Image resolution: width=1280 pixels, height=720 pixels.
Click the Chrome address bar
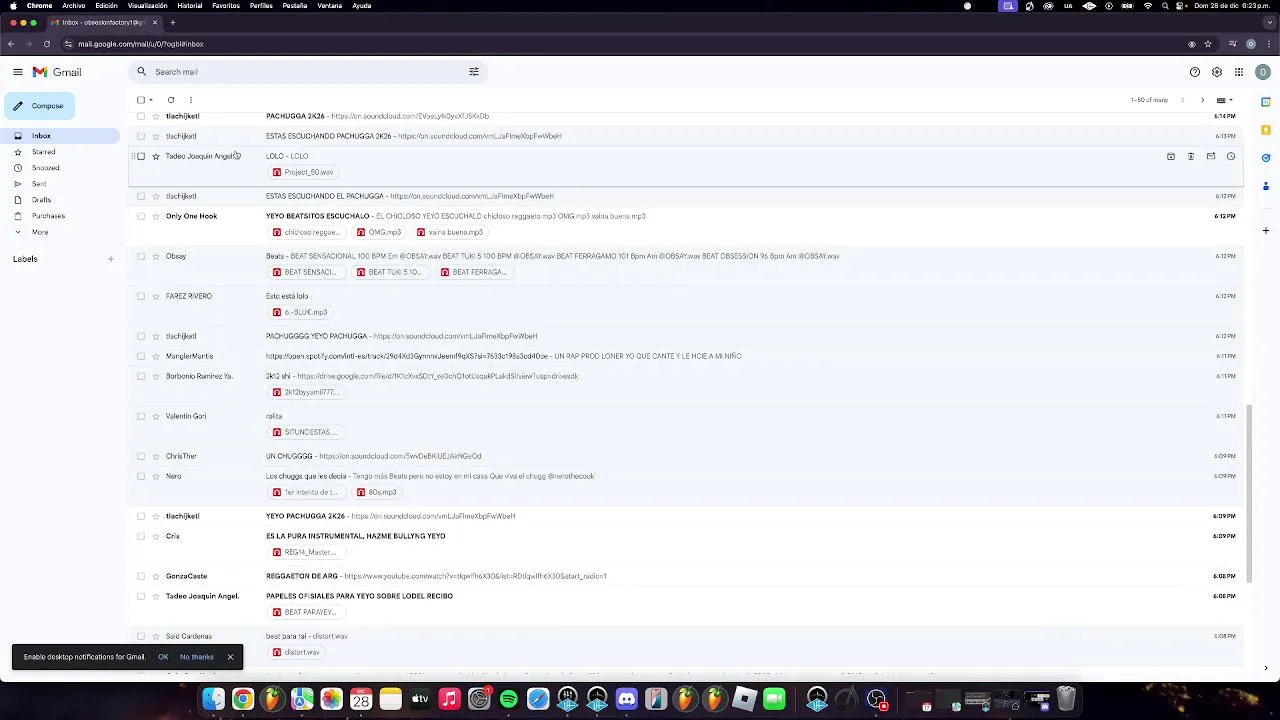coord(620,44)
